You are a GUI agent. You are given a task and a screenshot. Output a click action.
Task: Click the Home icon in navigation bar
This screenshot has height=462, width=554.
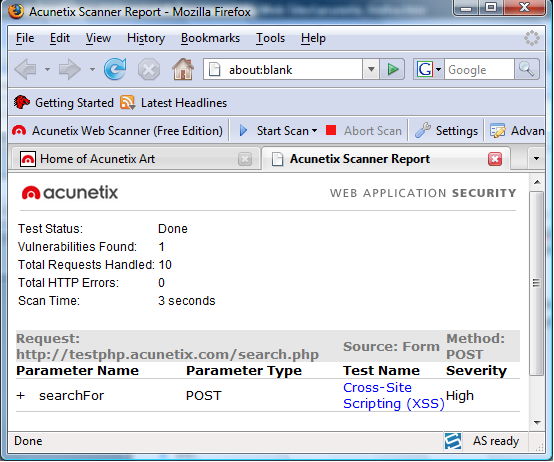(183, 69)
